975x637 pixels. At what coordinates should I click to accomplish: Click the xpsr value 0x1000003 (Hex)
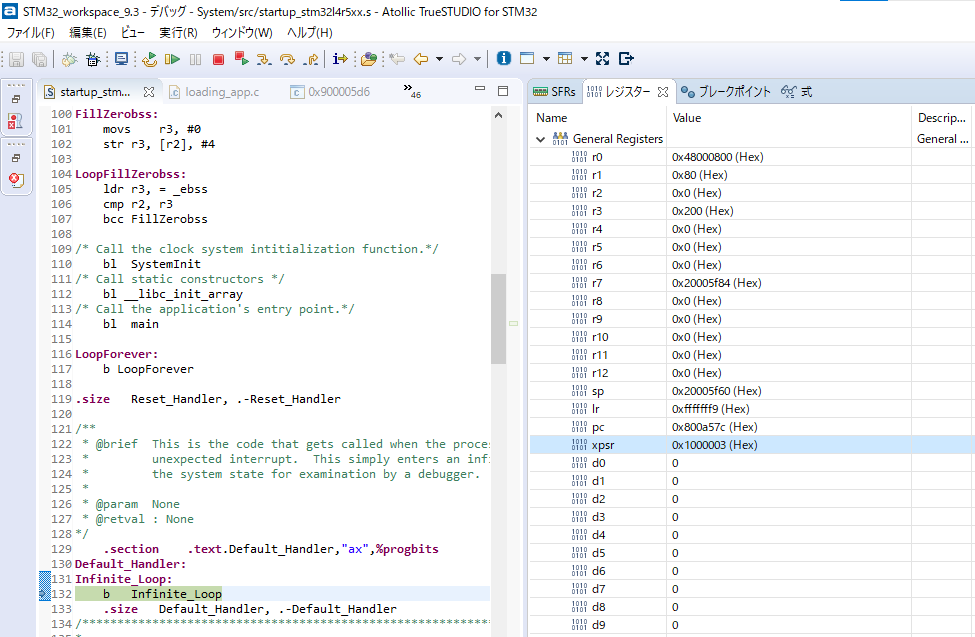(x=714, y=445)
